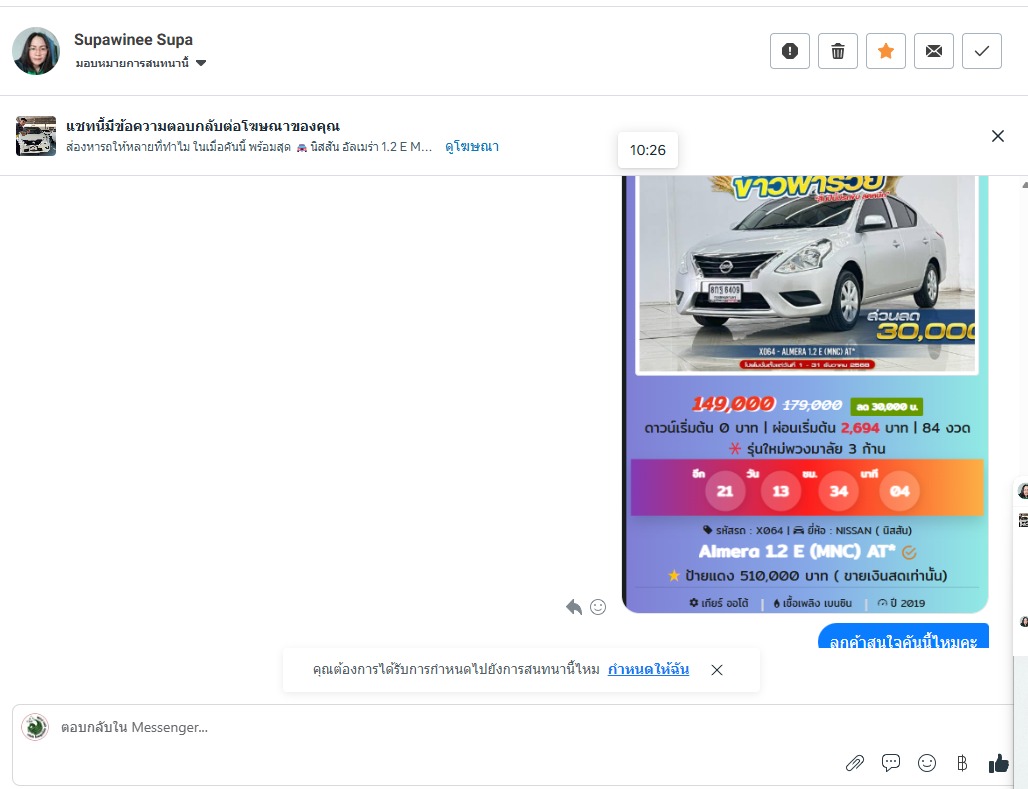1028x789 pixels.
Task: Click the กำหนดให้ฉัน assign to me link
Action: coord(648,669)
